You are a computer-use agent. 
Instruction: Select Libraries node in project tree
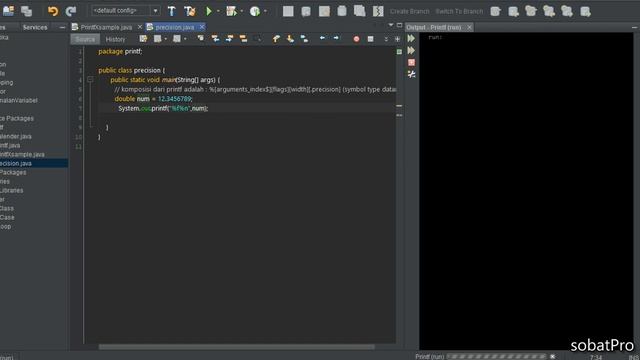point(12,190)
